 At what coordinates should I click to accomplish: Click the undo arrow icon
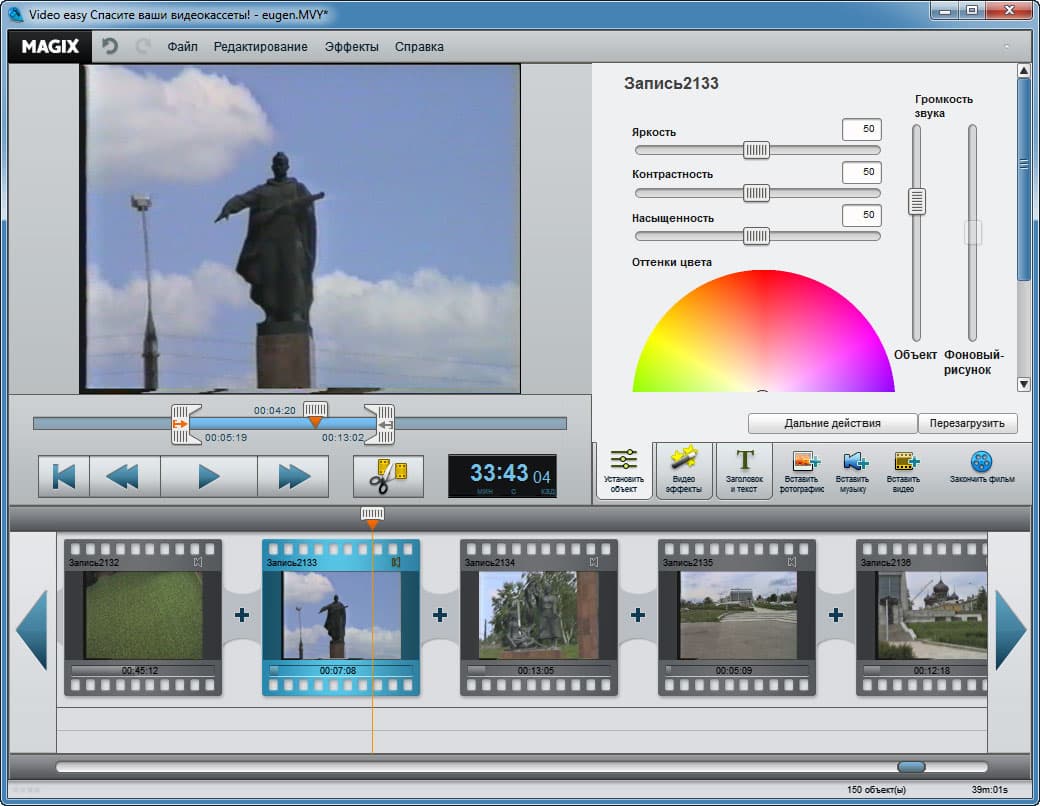coord(110,47)
